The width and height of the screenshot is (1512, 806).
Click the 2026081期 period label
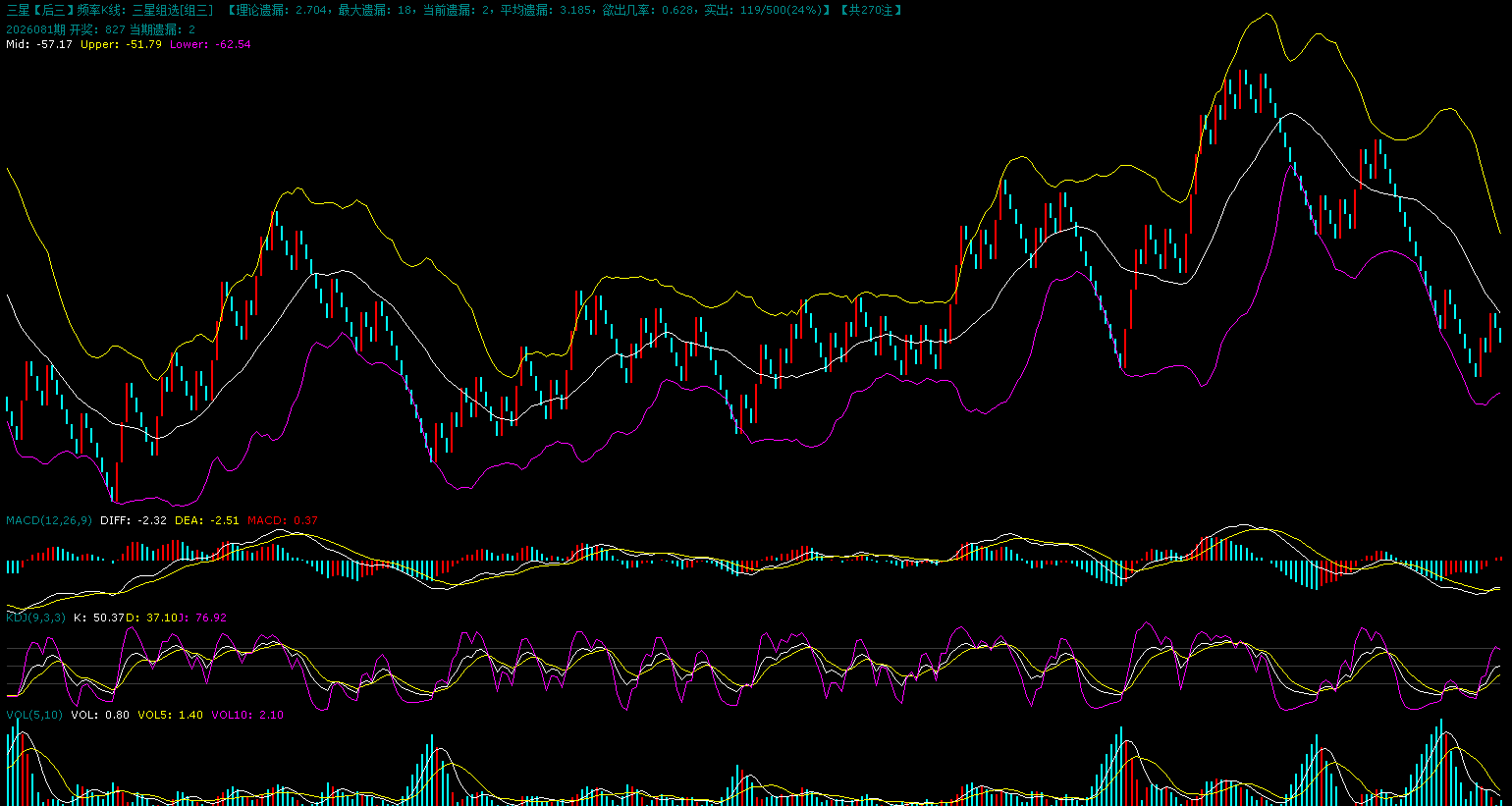(x=35, y=29)
